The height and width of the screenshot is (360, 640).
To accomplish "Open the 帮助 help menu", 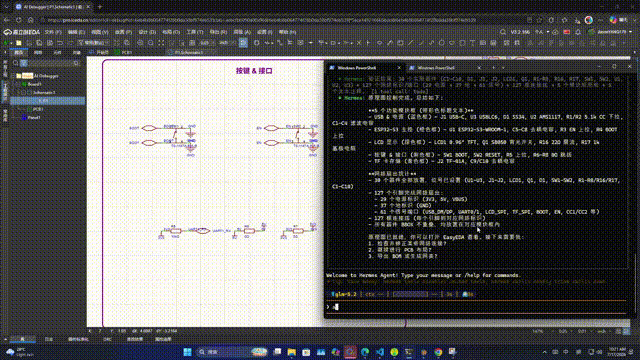I will pyautogui.click(x=287, y=32).
